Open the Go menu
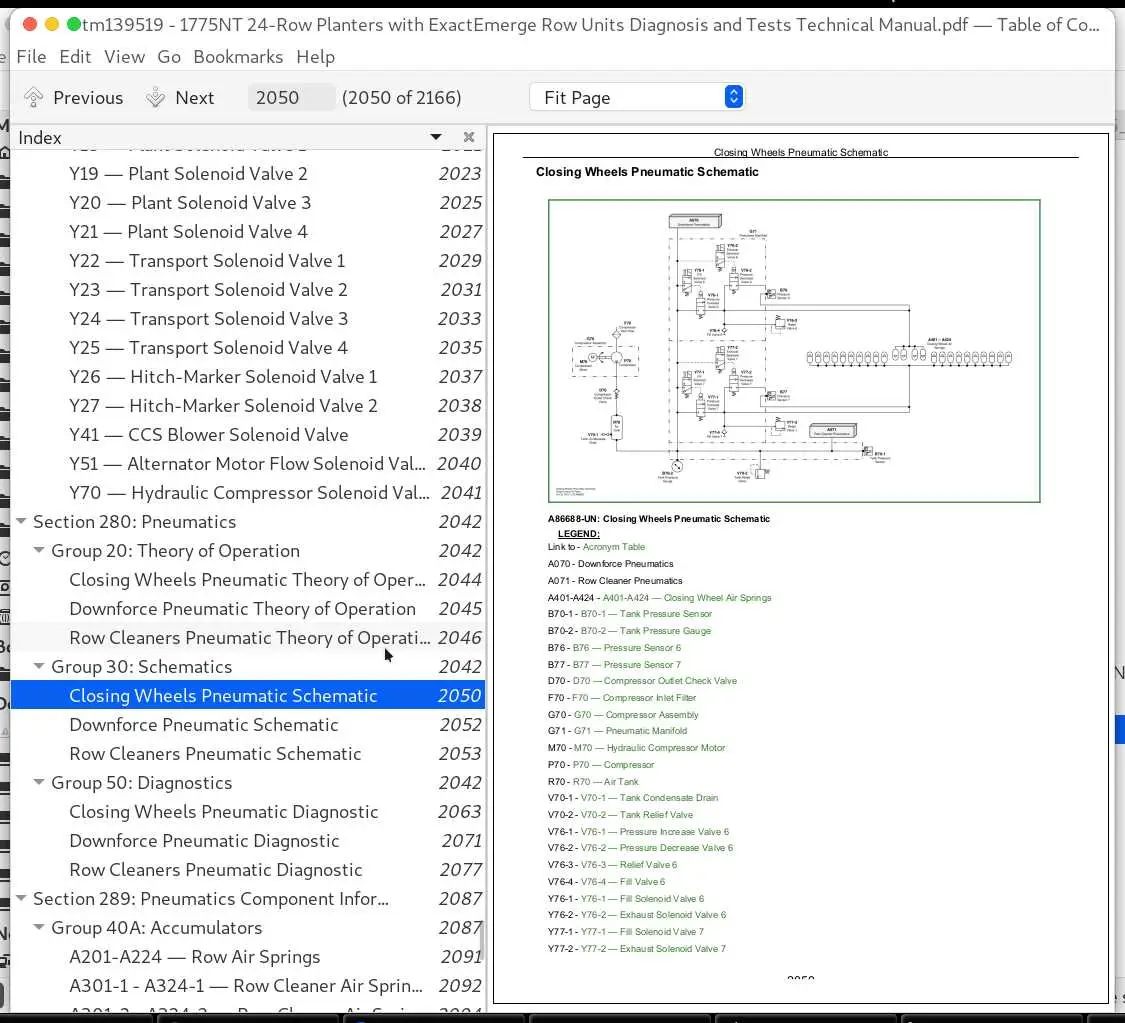Image resolution: width=1125 pixels, height=1023 pixels. [x=169, y=57]
